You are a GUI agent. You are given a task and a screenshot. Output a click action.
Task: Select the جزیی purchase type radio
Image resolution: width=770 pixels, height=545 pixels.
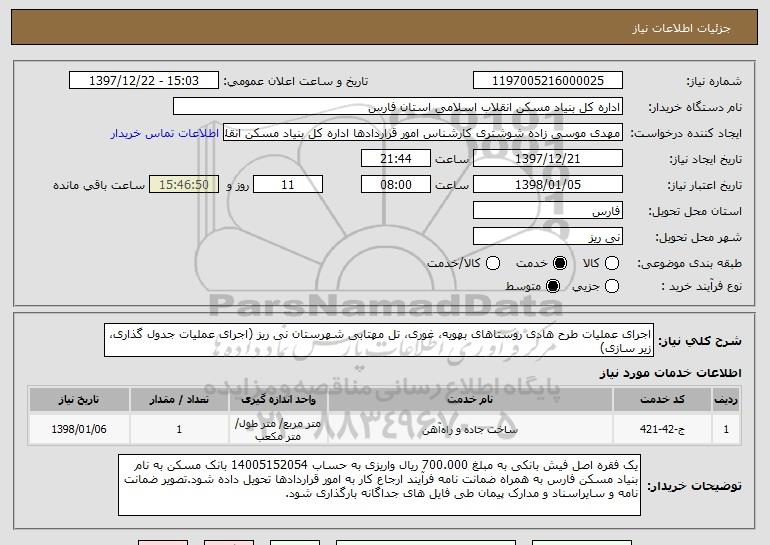[612, 286]
